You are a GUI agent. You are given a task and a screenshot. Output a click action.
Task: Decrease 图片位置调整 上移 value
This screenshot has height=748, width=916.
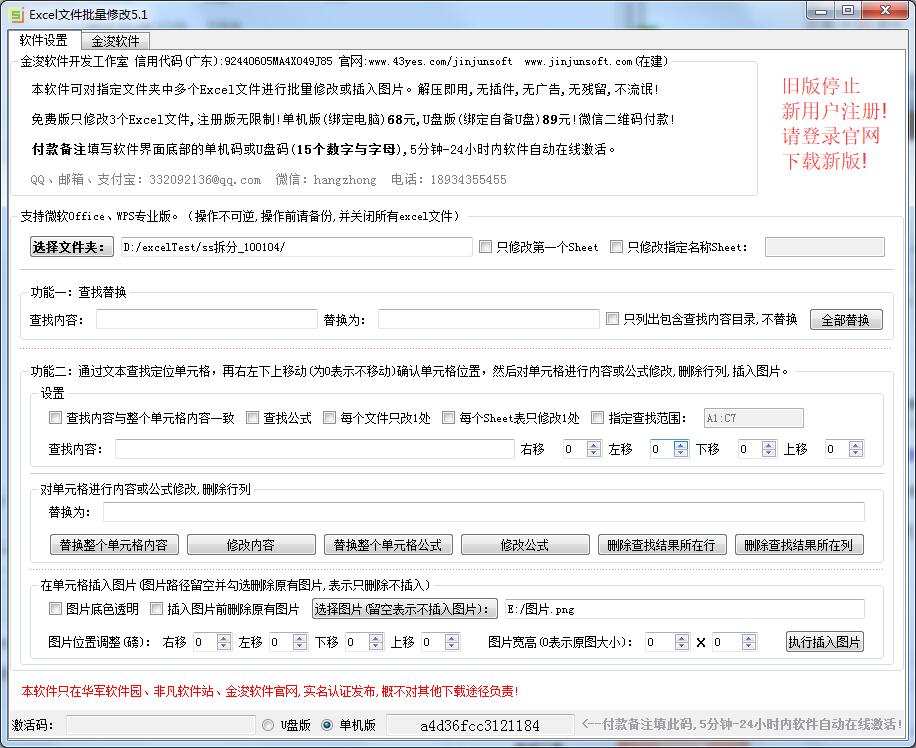tap(452, 646)
